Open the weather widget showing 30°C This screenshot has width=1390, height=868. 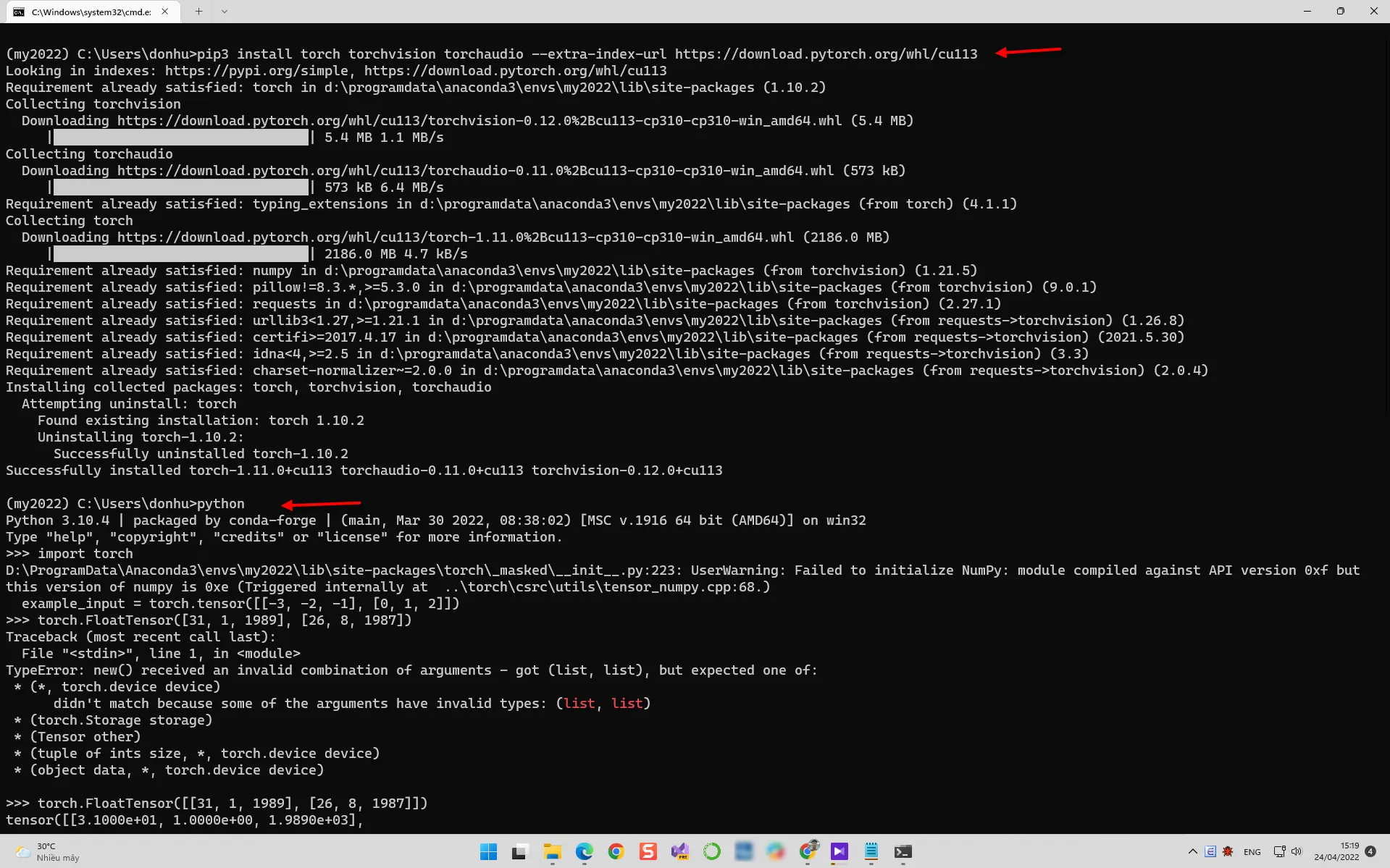click(x=48, y=851)
